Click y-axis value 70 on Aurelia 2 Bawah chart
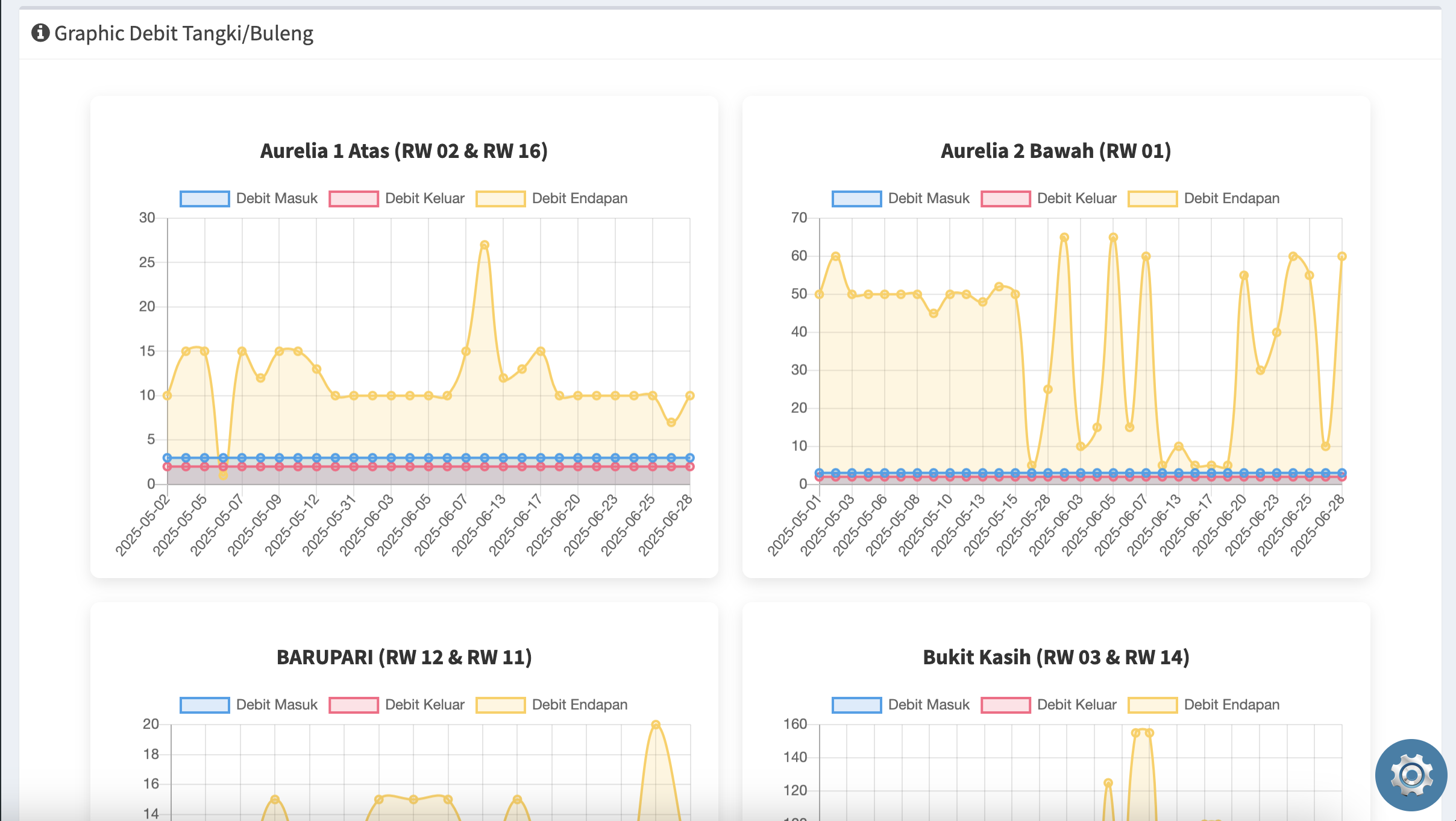1456x821 pixels. pos(799,218)
